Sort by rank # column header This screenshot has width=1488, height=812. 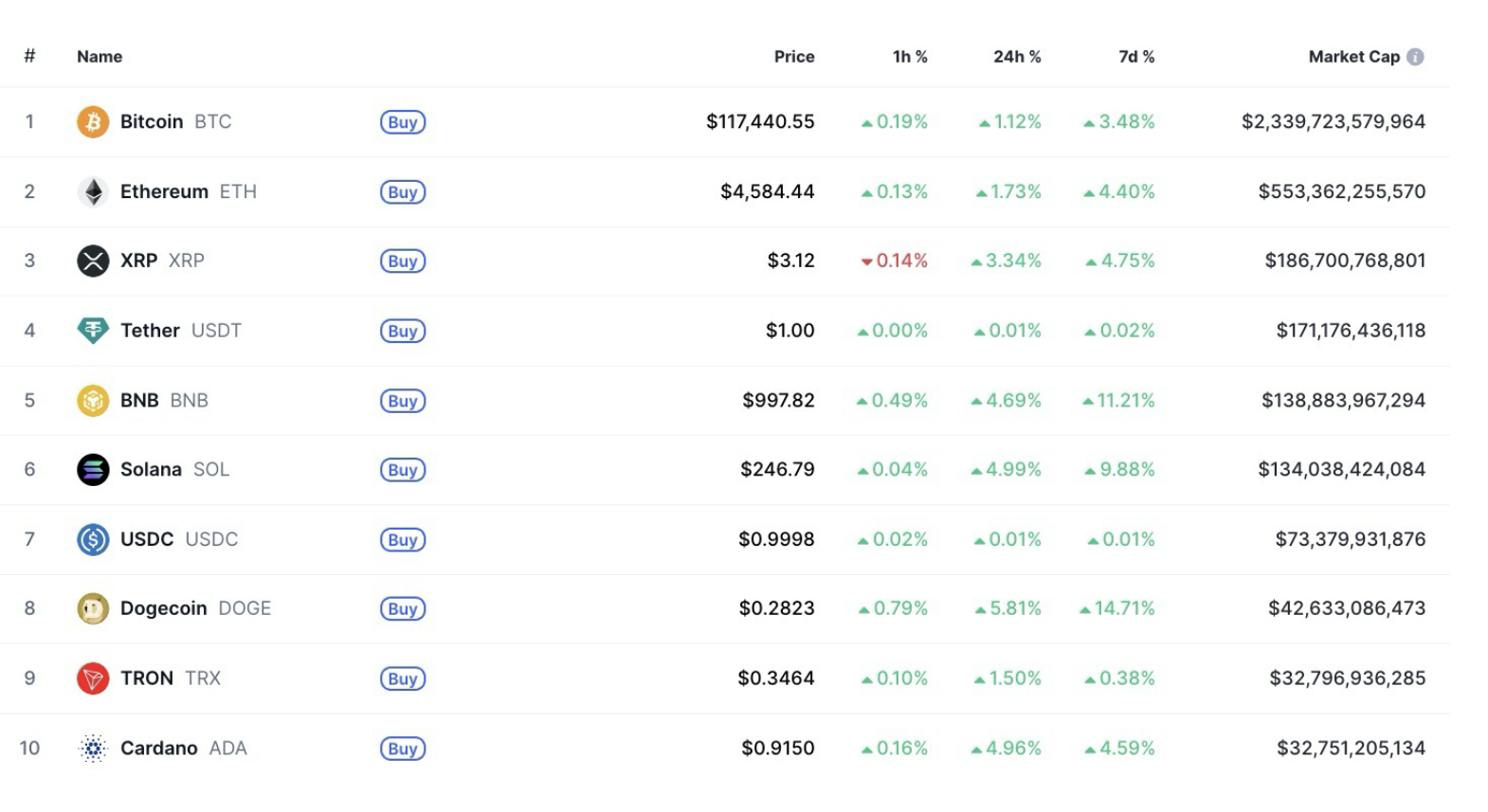(x=29, y=57)
